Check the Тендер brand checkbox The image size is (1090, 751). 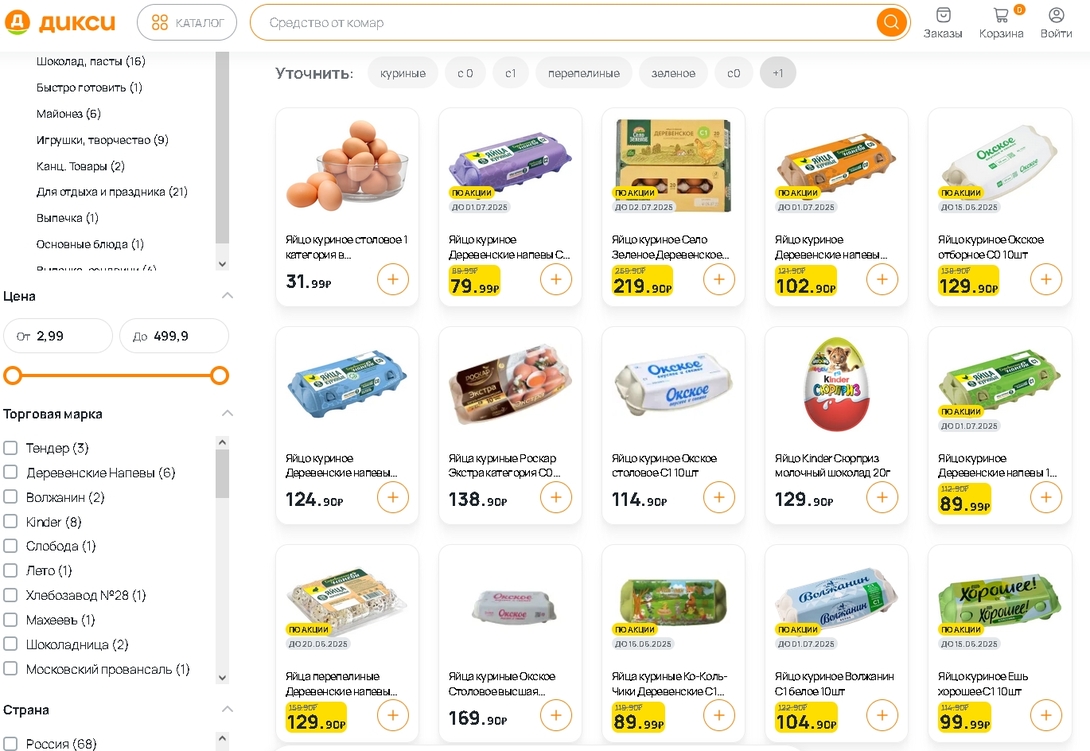click(11, 448)
